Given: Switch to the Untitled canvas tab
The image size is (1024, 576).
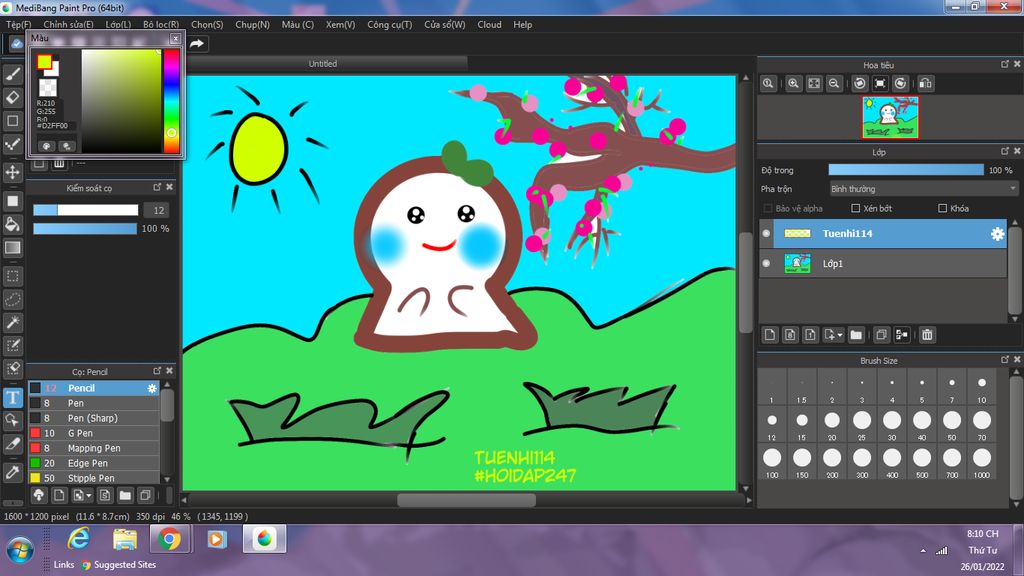Looking at the screenshot, I should 323,64.
